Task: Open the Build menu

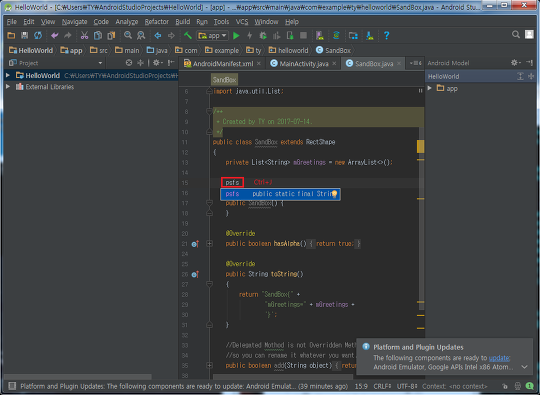Action: (183, 22)
